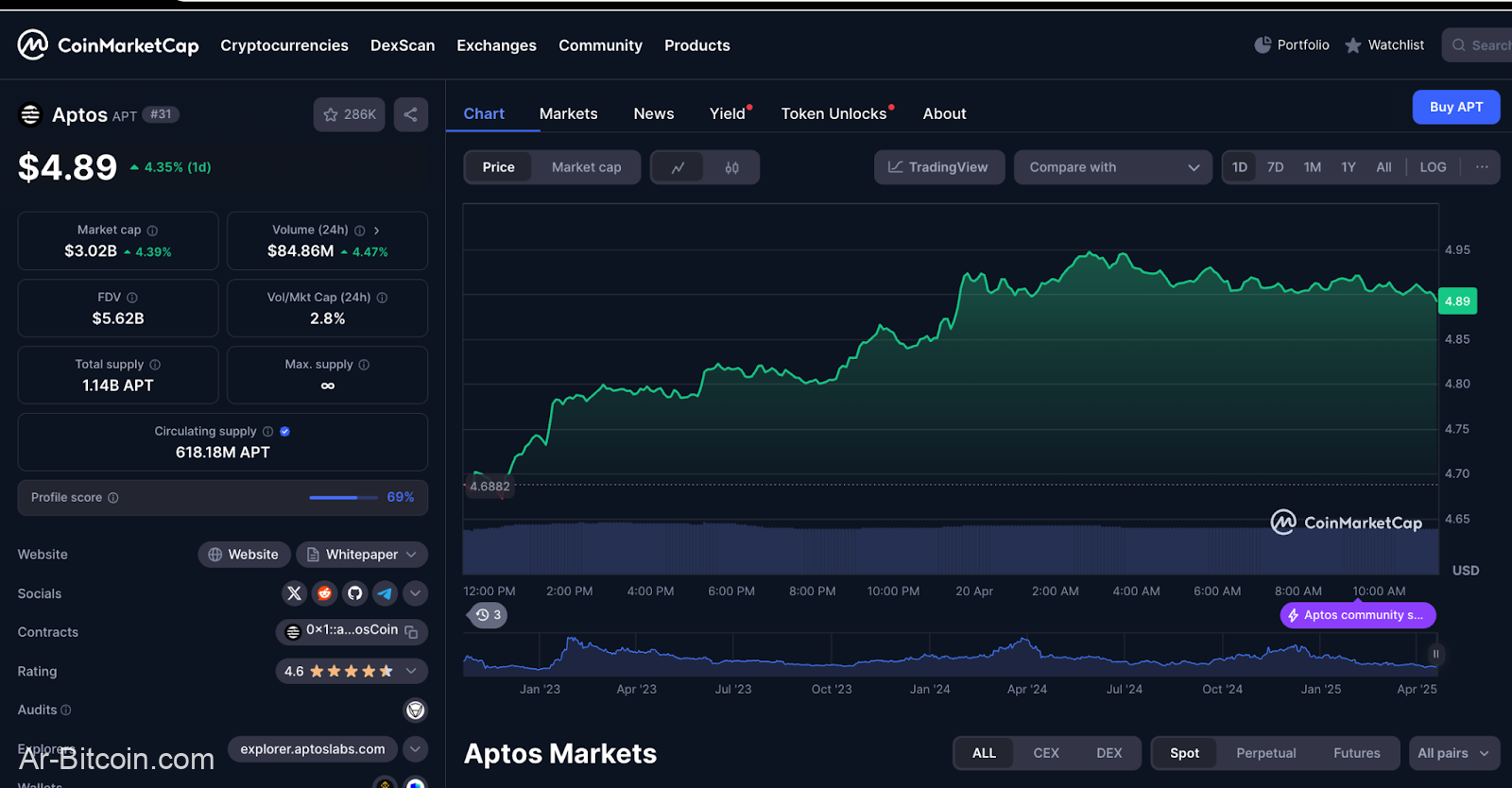Expand more socials chevron
This screenshot has height=788, width=1512.
415,593
